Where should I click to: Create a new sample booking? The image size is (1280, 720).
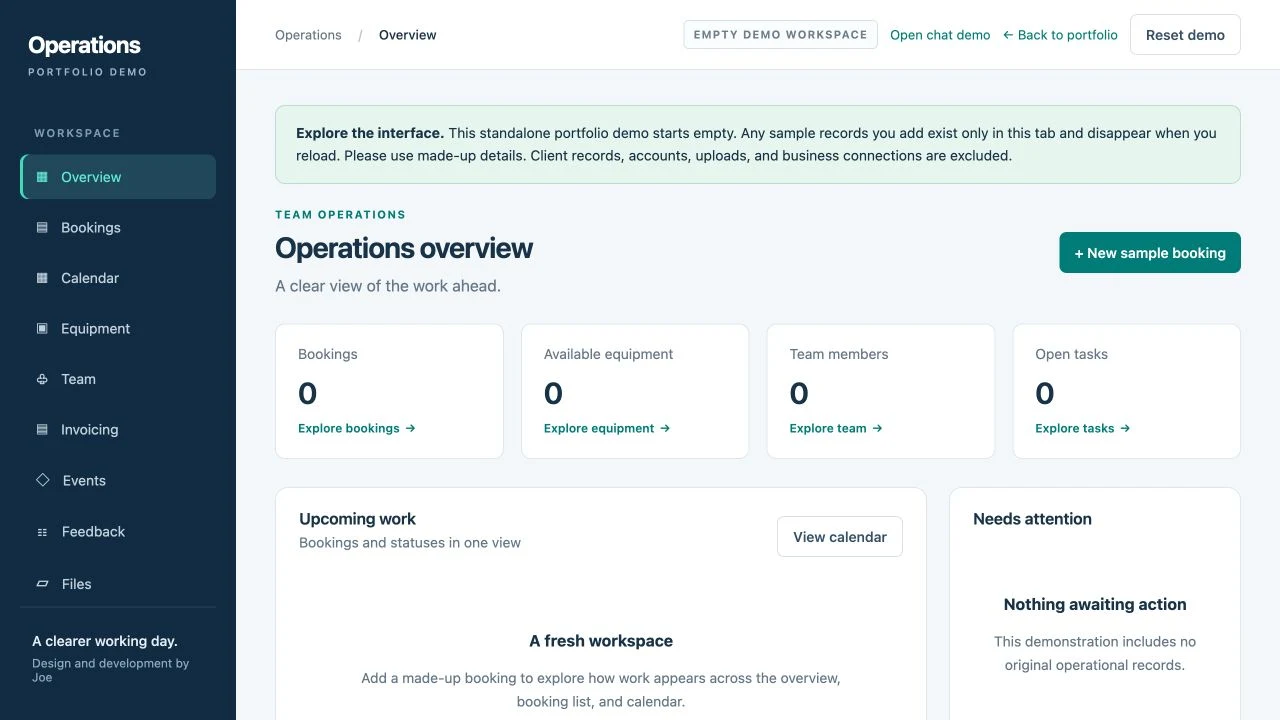pos(1150,253)
